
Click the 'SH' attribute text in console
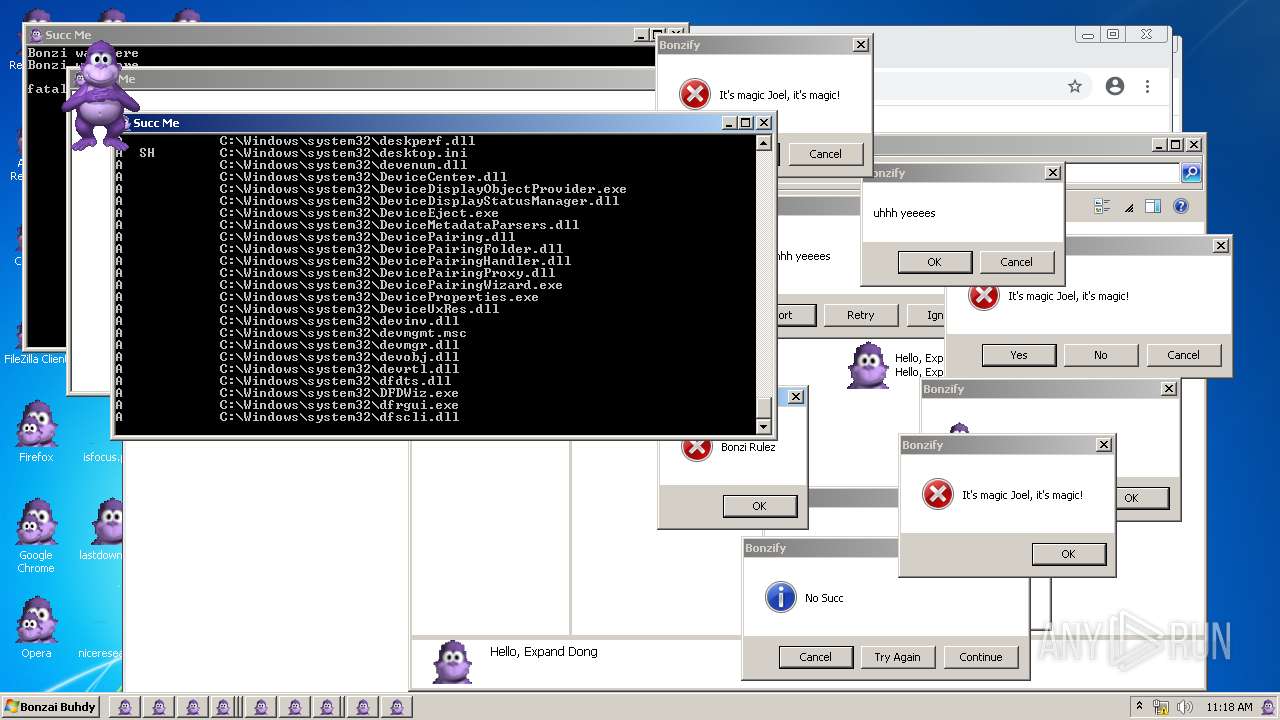tap(147, 153)
